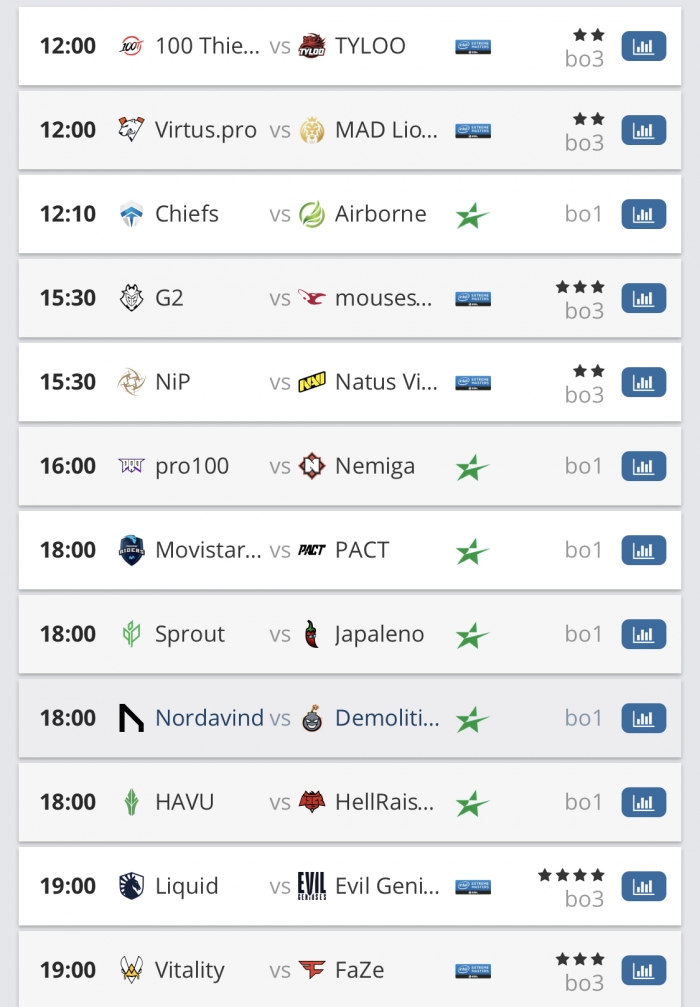Click the FaZe team logo
Screen dimensions: 700x1007
pyautogui.click(x=312, y=970)
